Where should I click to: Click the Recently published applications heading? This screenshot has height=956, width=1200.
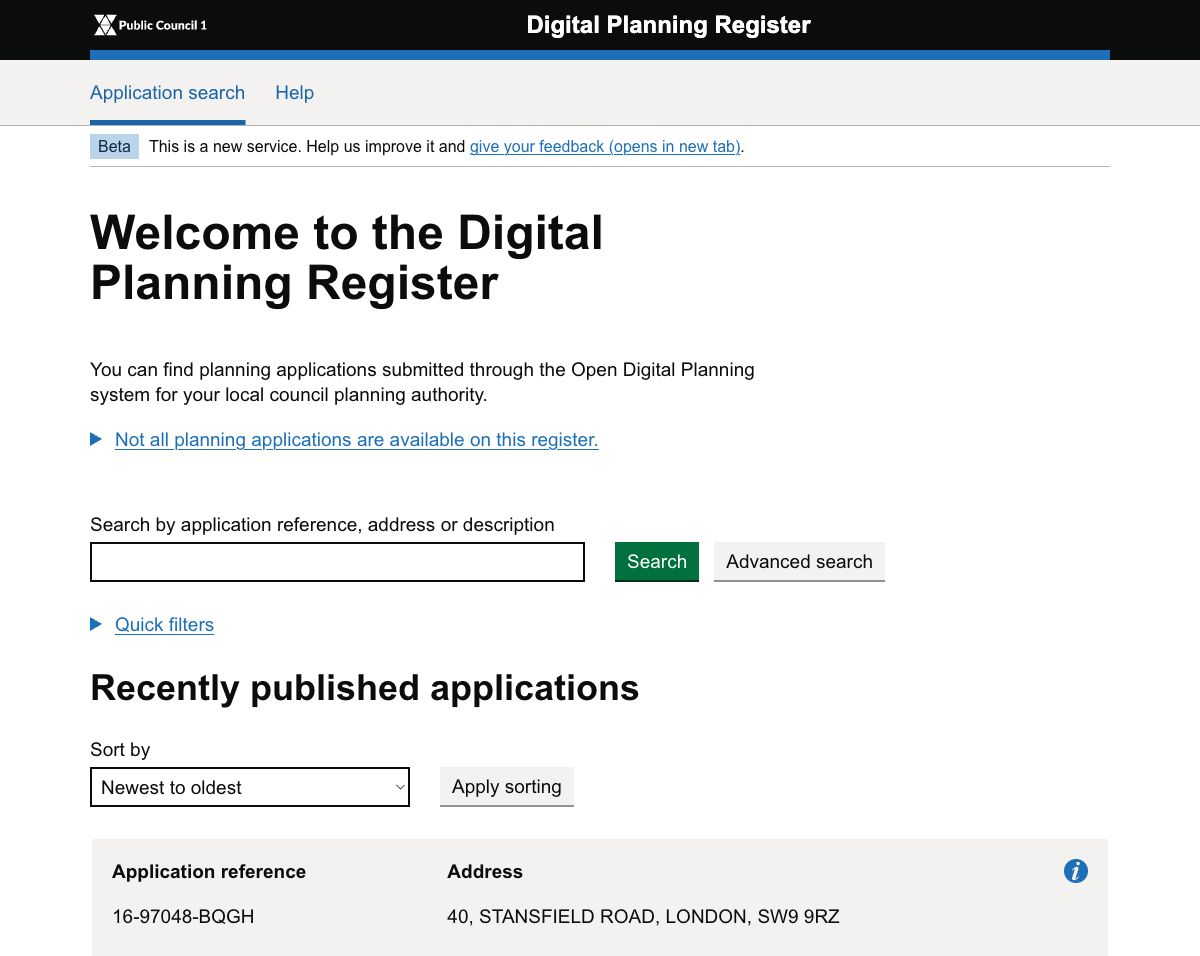pyautogui.click(x=365, y=688)
